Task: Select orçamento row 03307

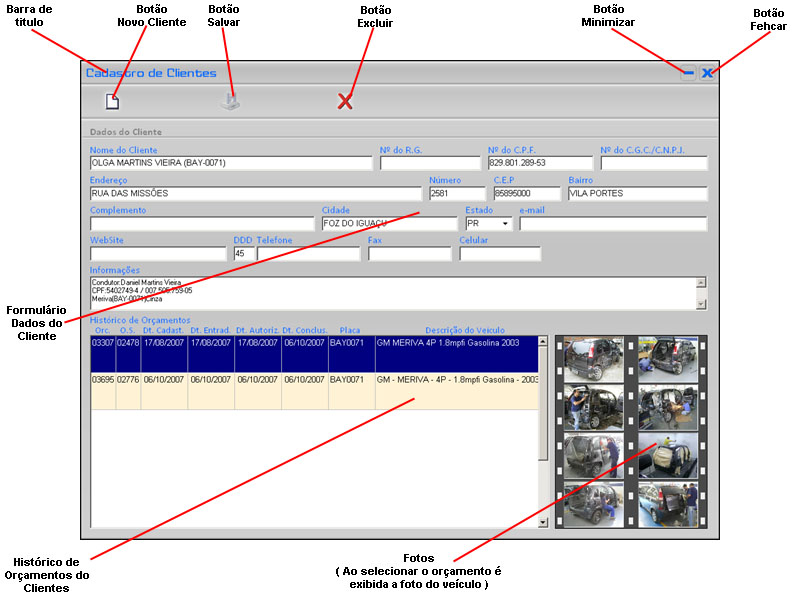Action: pyautogui.click(x=314, y=354)
